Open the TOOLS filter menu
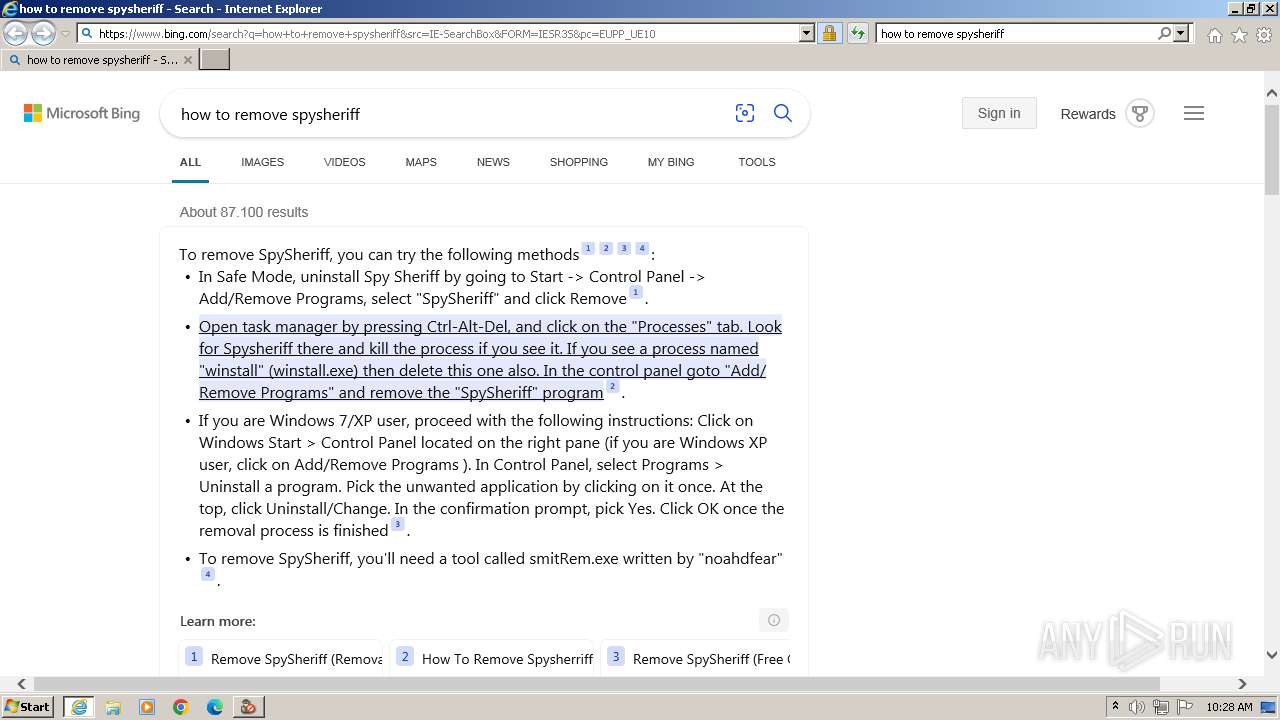This screenshot has width=1280, height=720. click(757, 162)
